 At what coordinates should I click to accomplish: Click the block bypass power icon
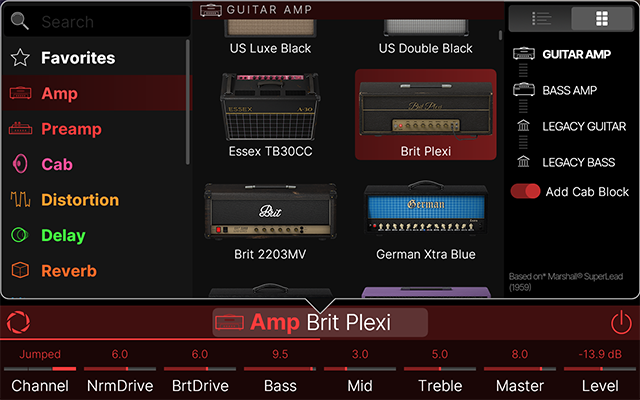621,322
